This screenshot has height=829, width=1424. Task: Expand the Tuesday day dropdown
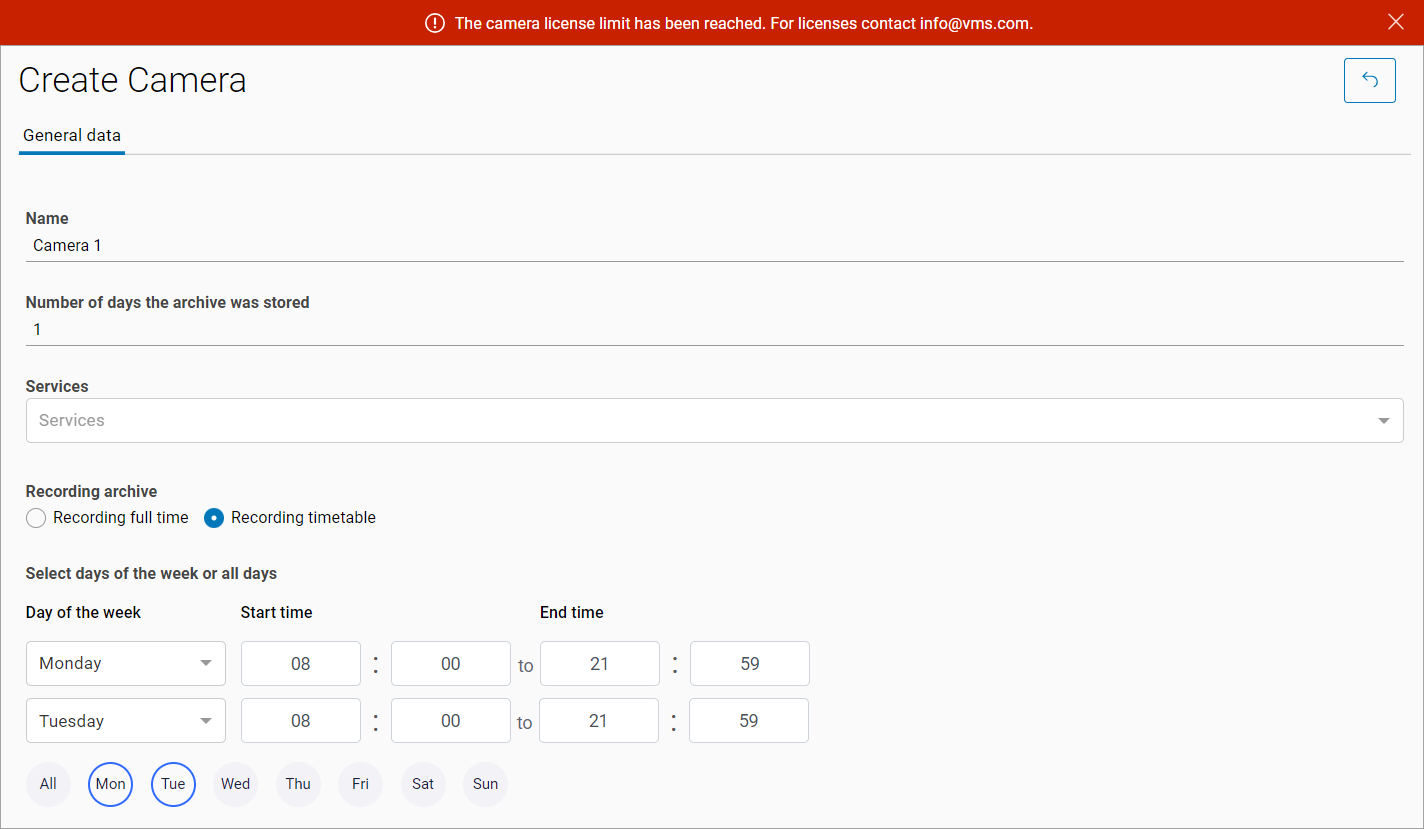point(126,721)
